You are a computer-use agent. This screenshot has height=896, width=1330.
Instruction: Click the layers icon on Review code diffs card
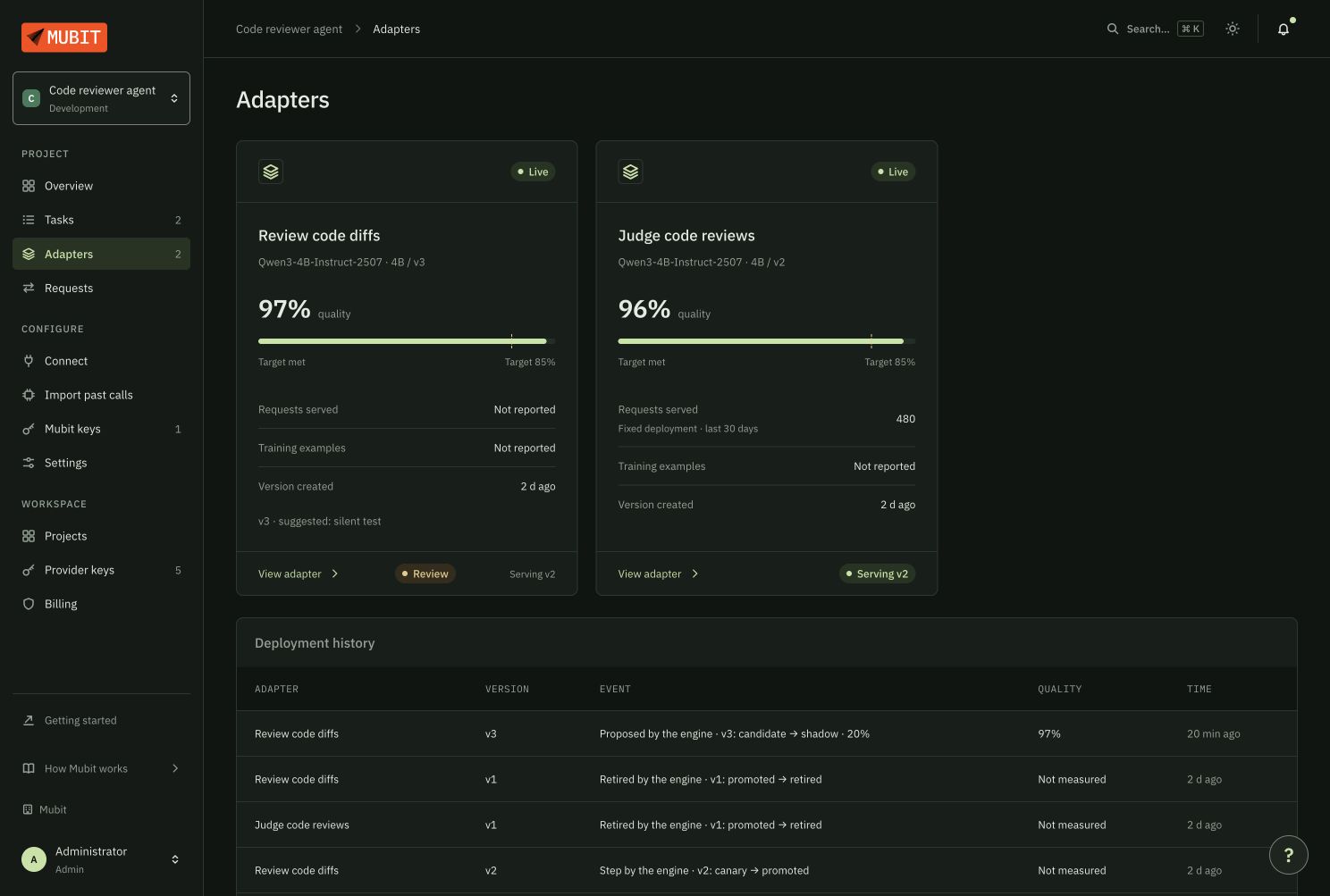[271, 172]
